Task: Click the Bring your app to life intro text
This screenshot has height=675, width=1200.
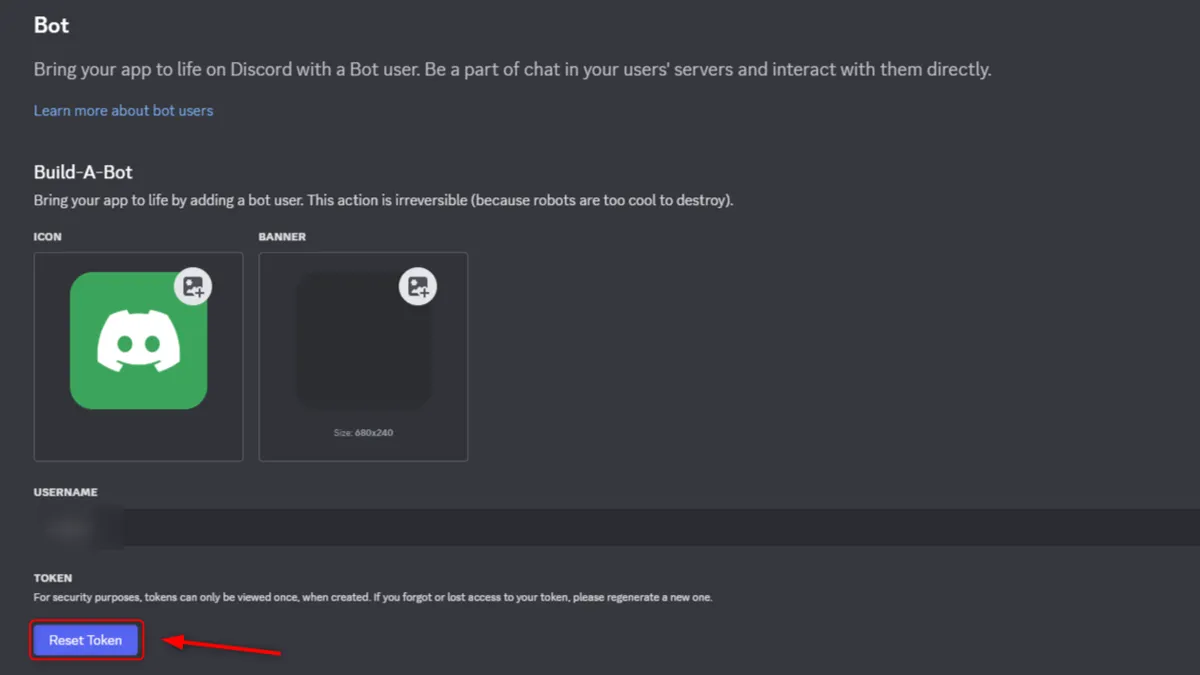Action: click(x=512, y=70)
